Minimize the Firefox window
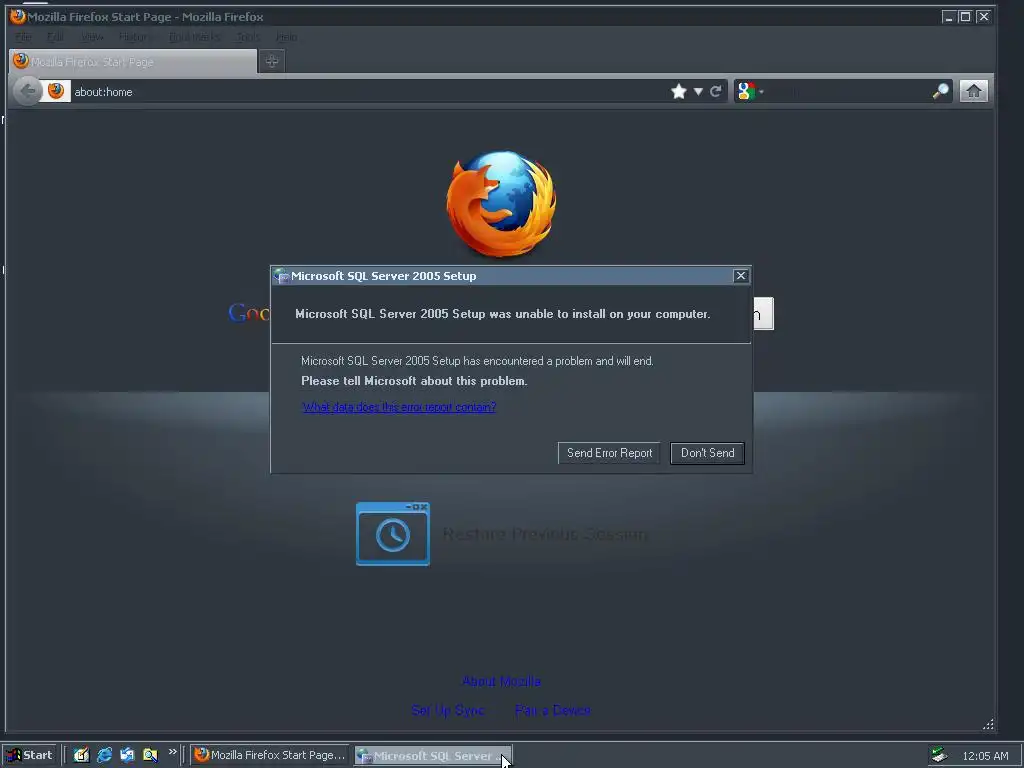The width and height of the screenshot is (1024, 768). (948, 17)
